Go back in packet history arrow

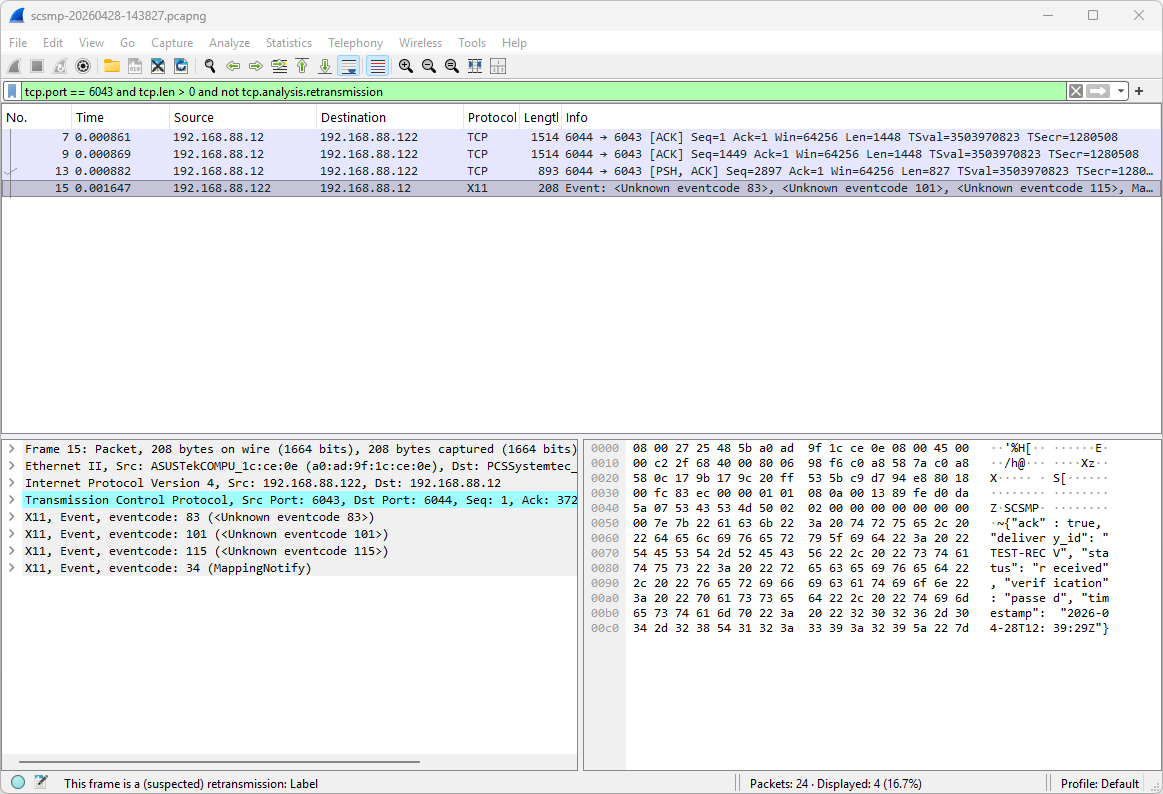pyautogui.click(x=233, y=66)
